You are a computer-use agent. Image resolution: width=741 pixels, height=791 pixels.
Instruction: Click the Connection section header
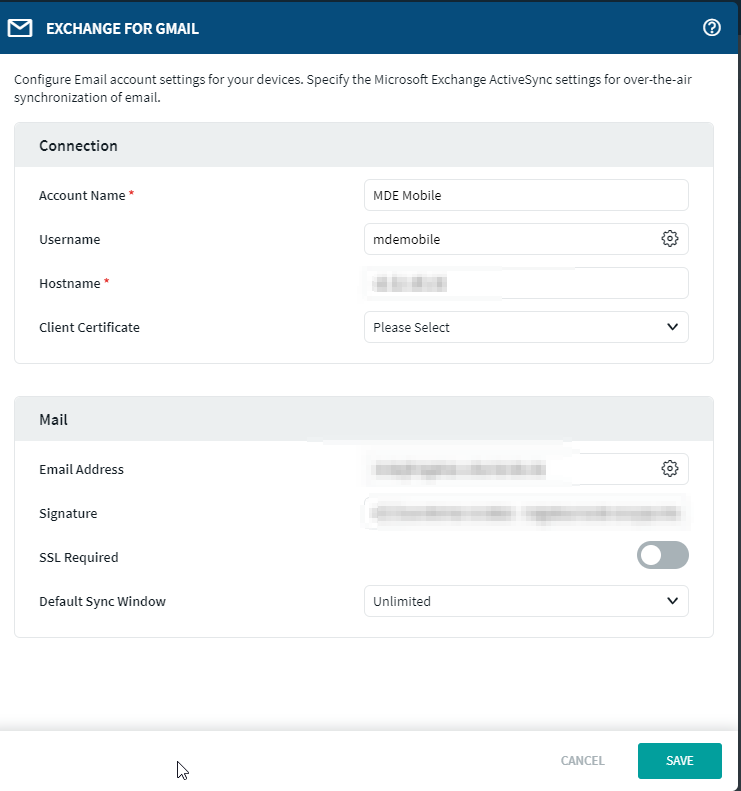[78, 146]
